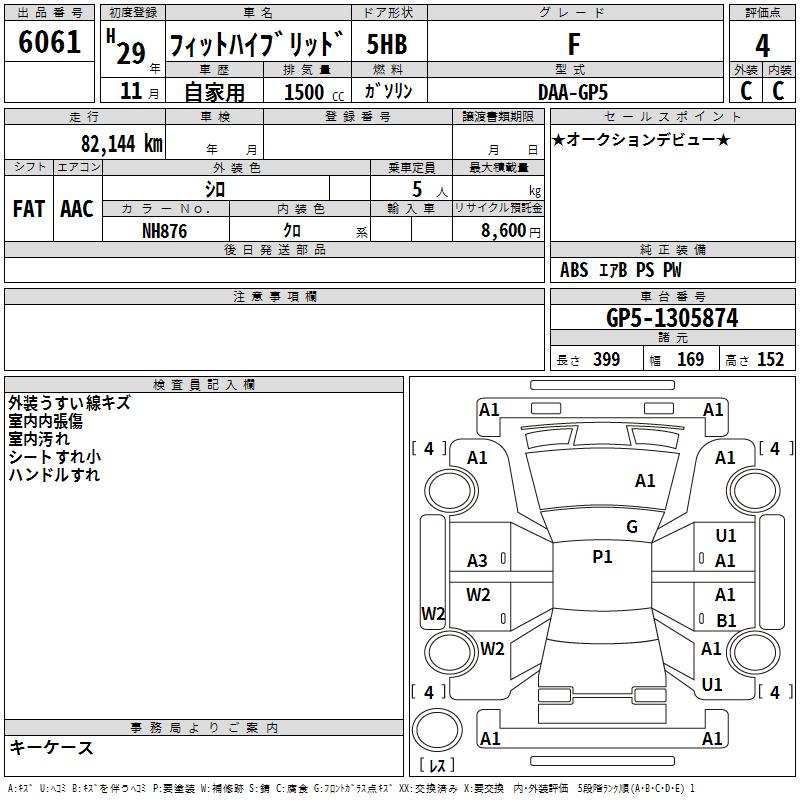
Task: Click the 注意事項欄 header
Action: 275,296
